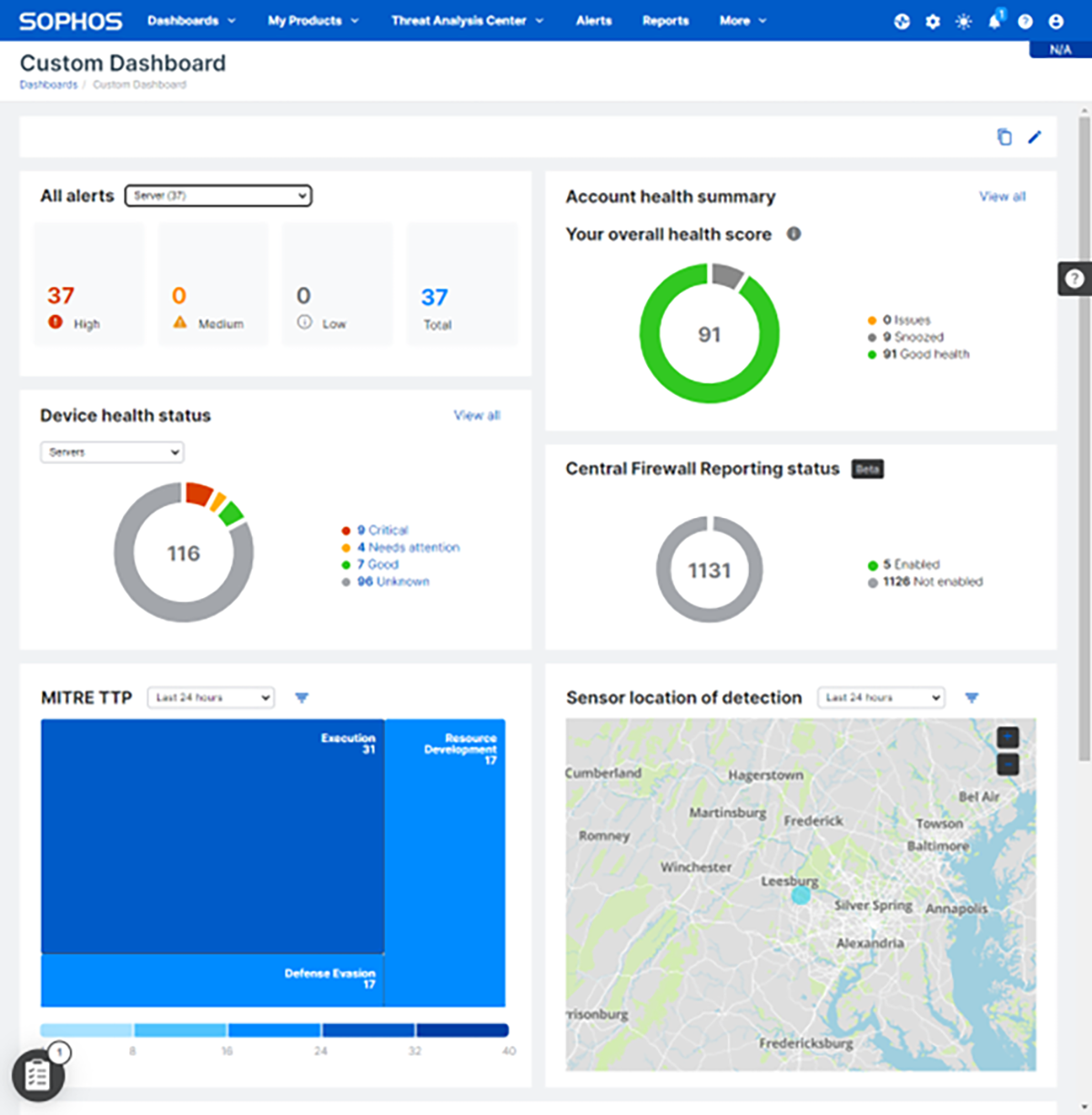Click the settings gear icon in header

[933, 21]
